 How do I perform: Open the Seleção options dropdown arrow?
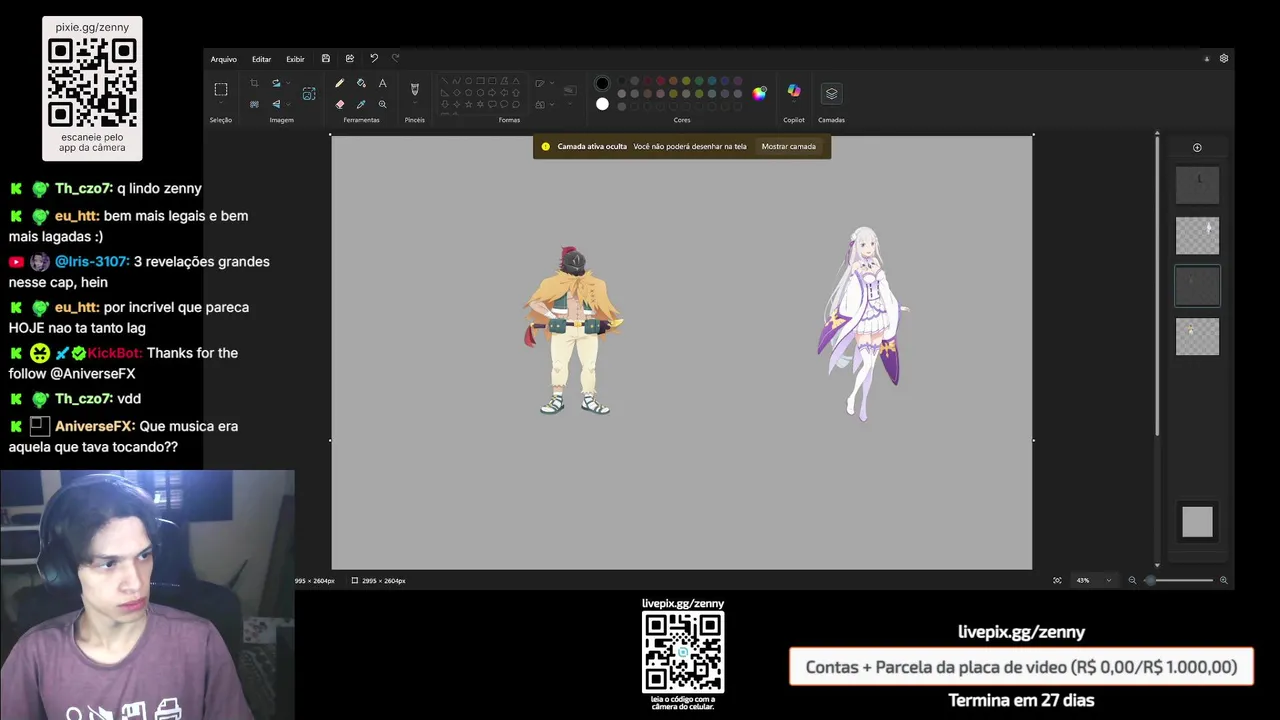click(x=221, y=103)
